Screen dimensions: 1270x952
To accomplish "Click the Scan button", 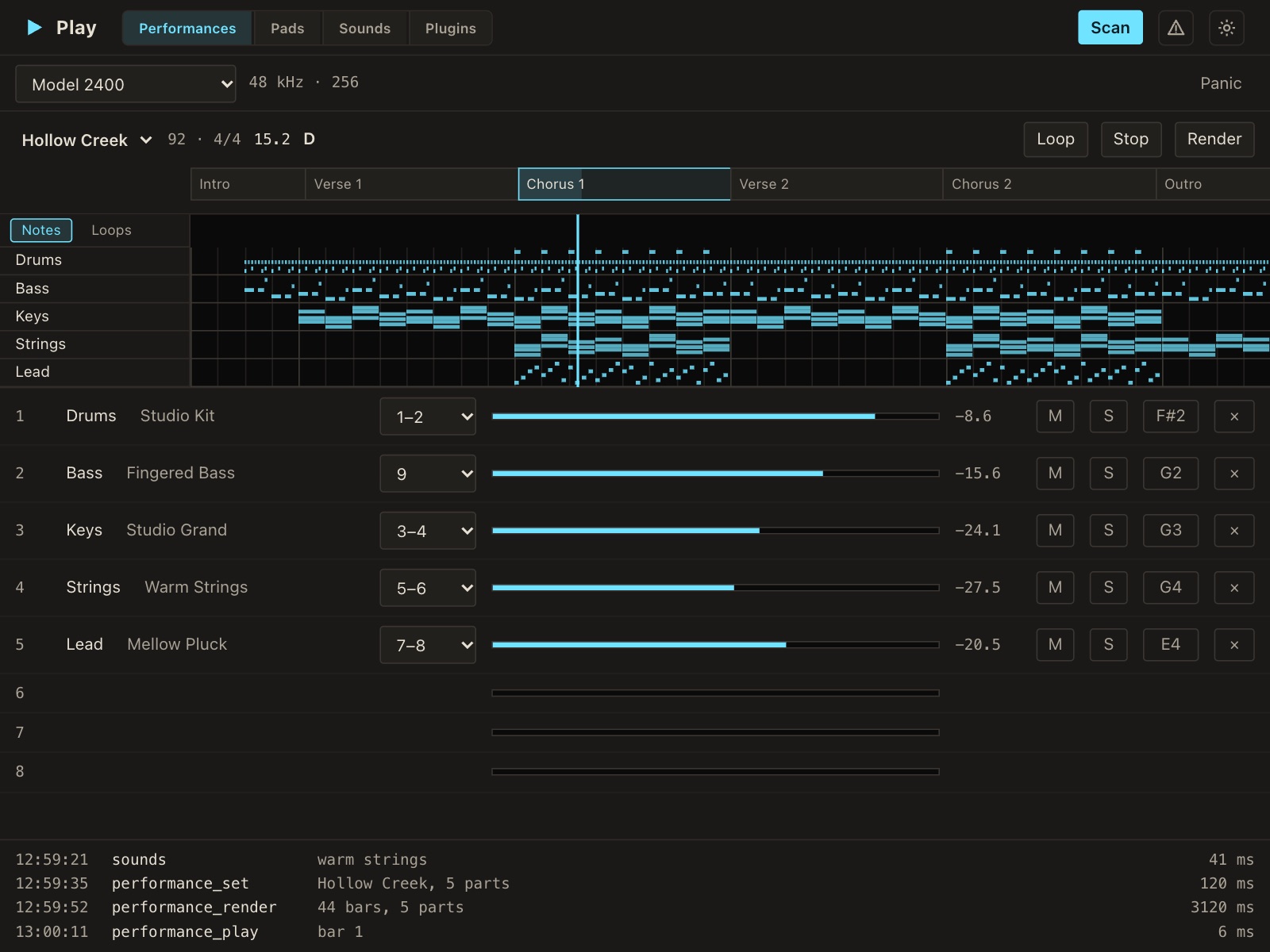I will 1110,28.
